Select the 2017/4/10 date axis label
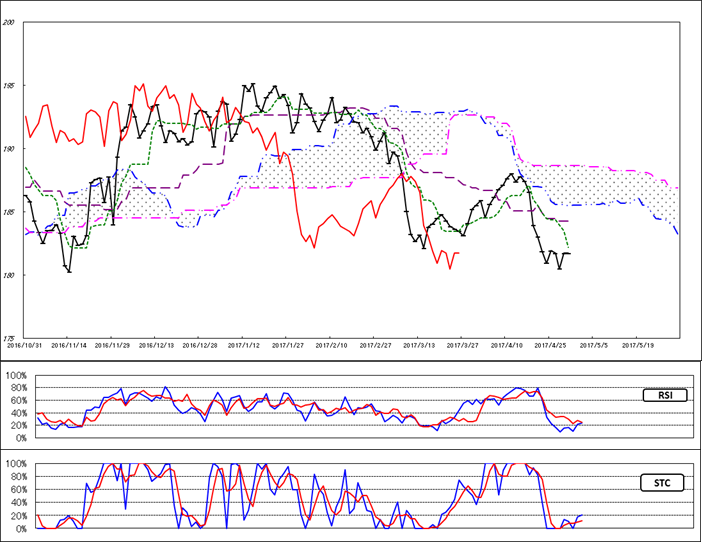Screen dimensions: 702x542 [x=508, y=344]
